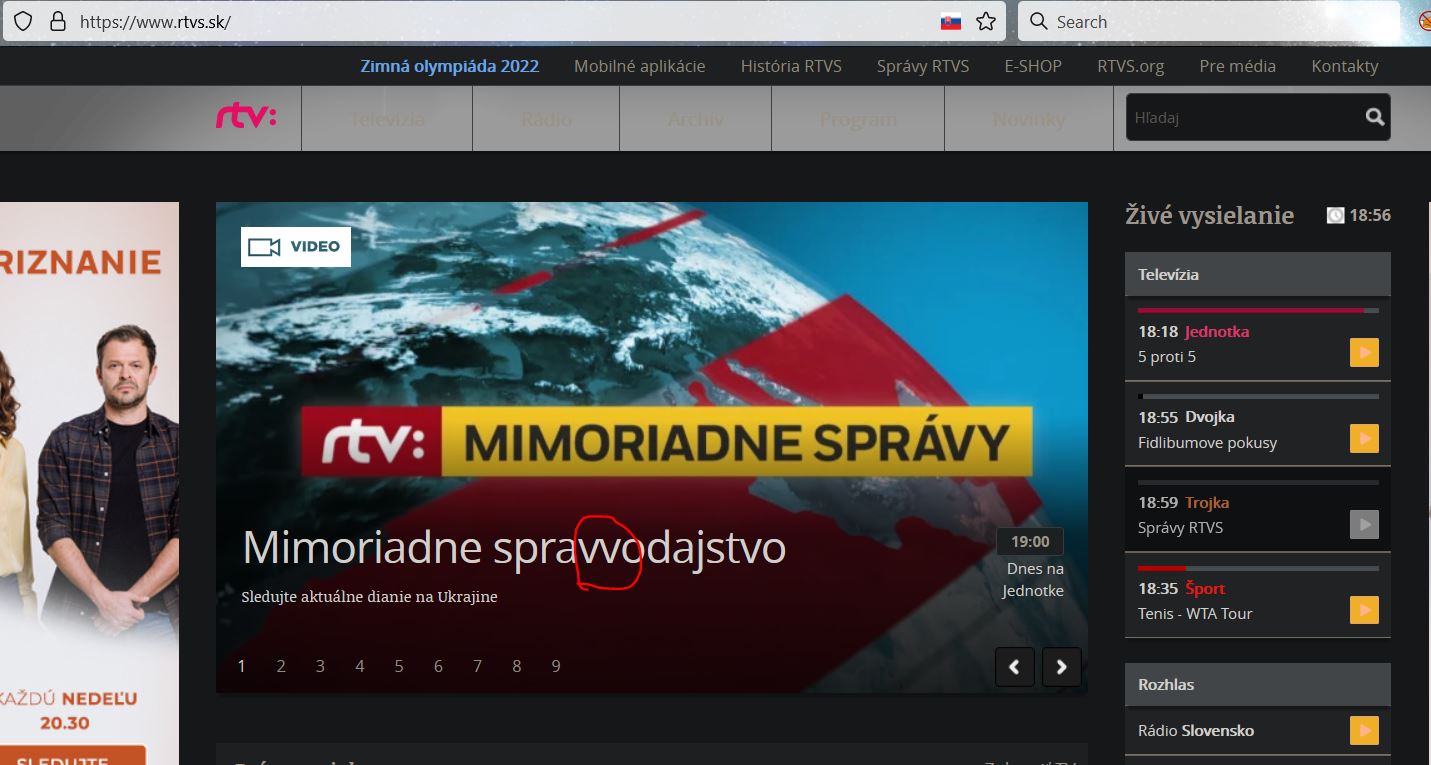Click Šport program progress bar
The height and width of the screenshot is (765, 1431).
(x=1258, y=568)
